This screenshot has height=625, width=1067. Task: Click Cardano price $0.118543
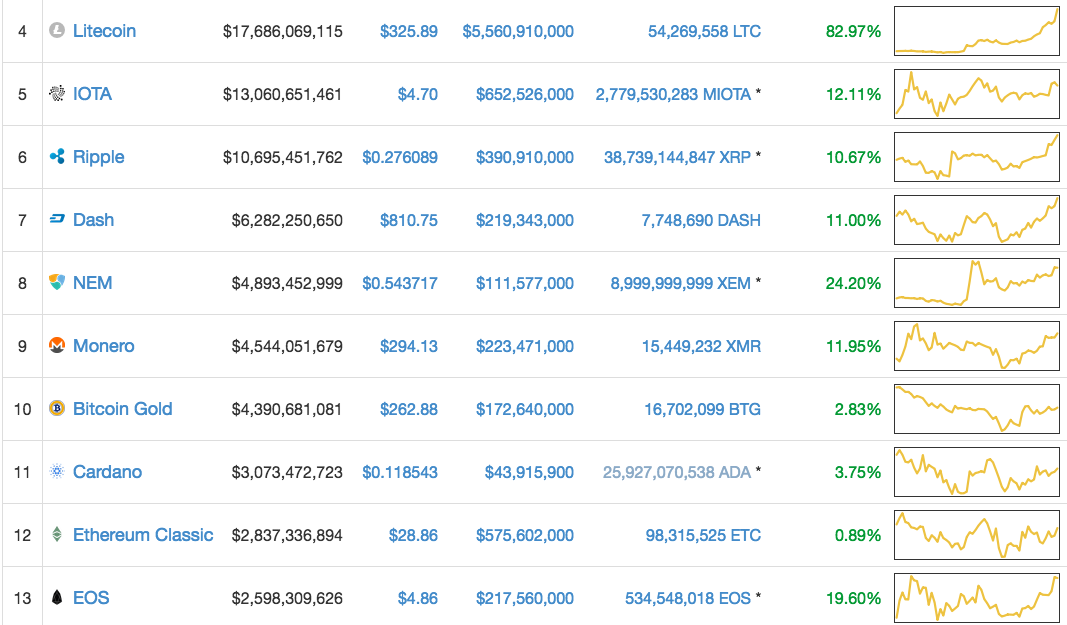coord(399,472)
